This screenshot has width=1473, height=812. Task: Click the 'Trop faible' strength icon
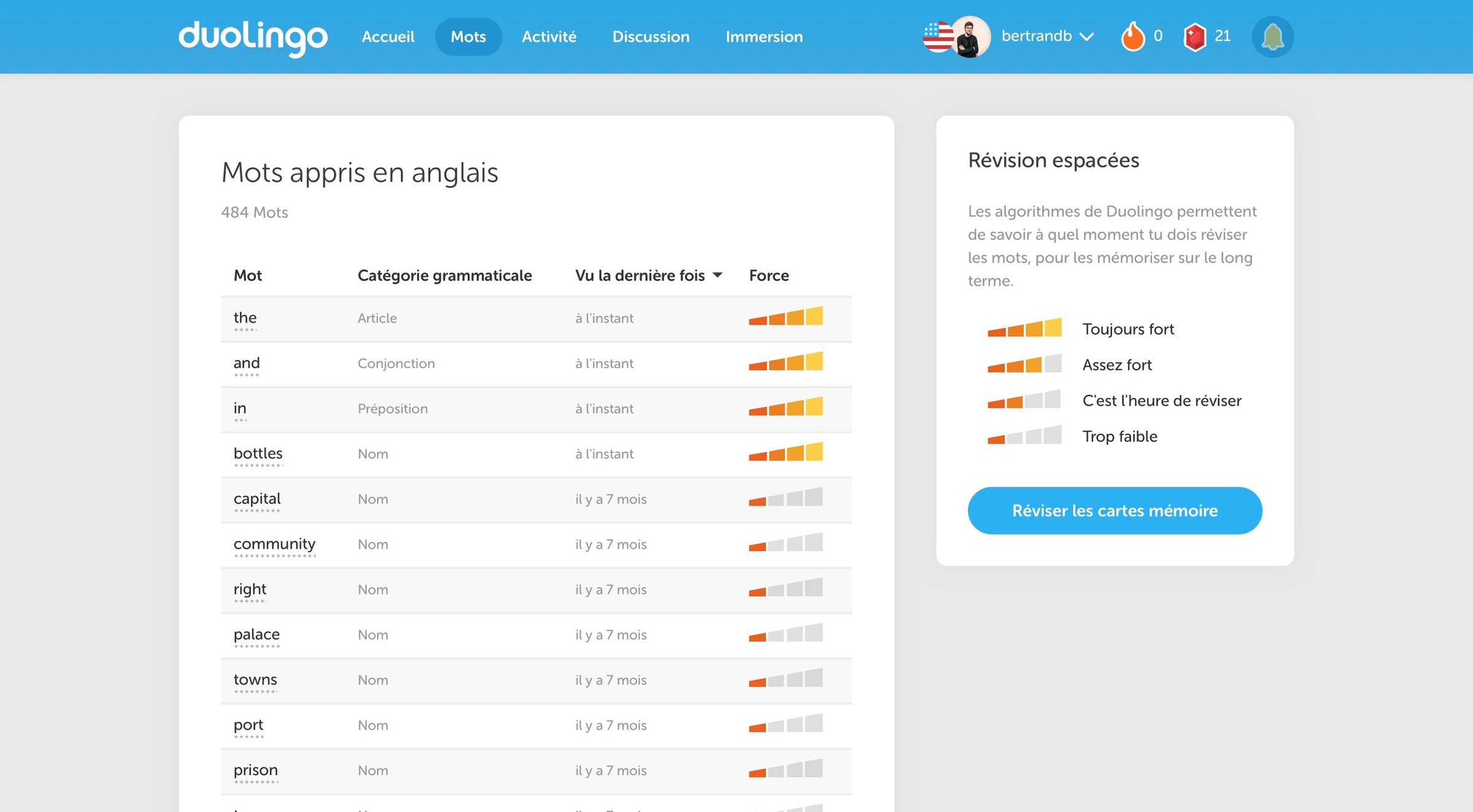pos(1024,435)
